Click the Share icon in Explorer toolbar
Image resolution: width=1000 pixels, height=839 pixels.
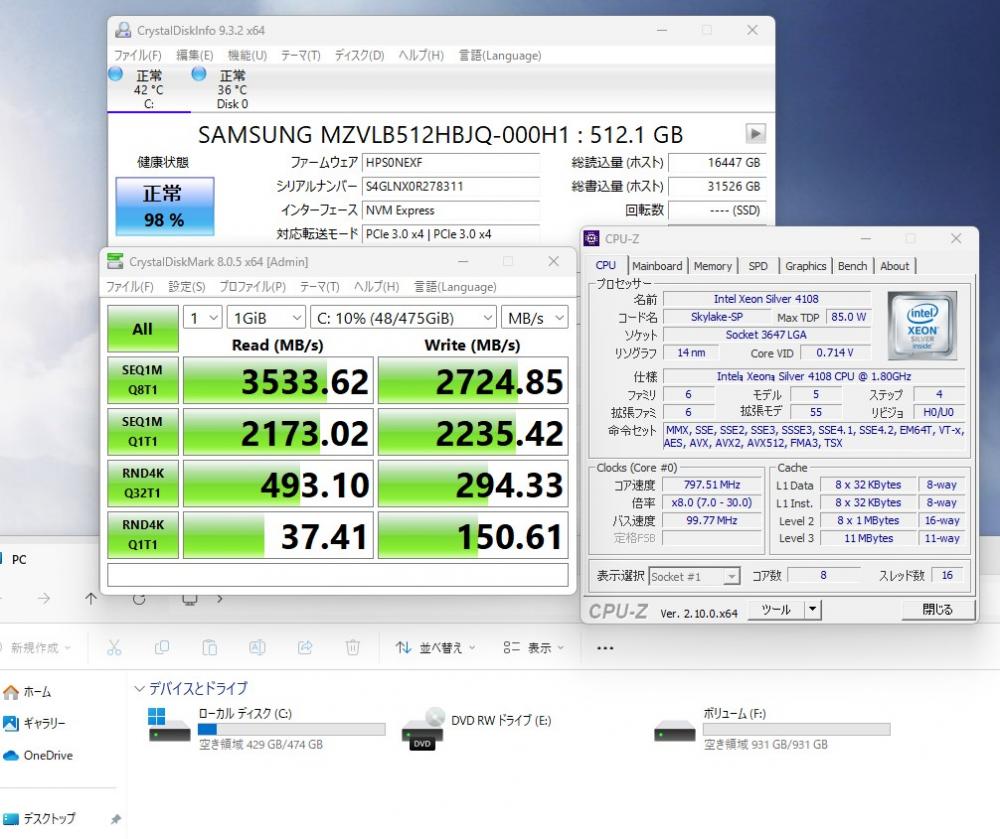(x=305, y=648)
